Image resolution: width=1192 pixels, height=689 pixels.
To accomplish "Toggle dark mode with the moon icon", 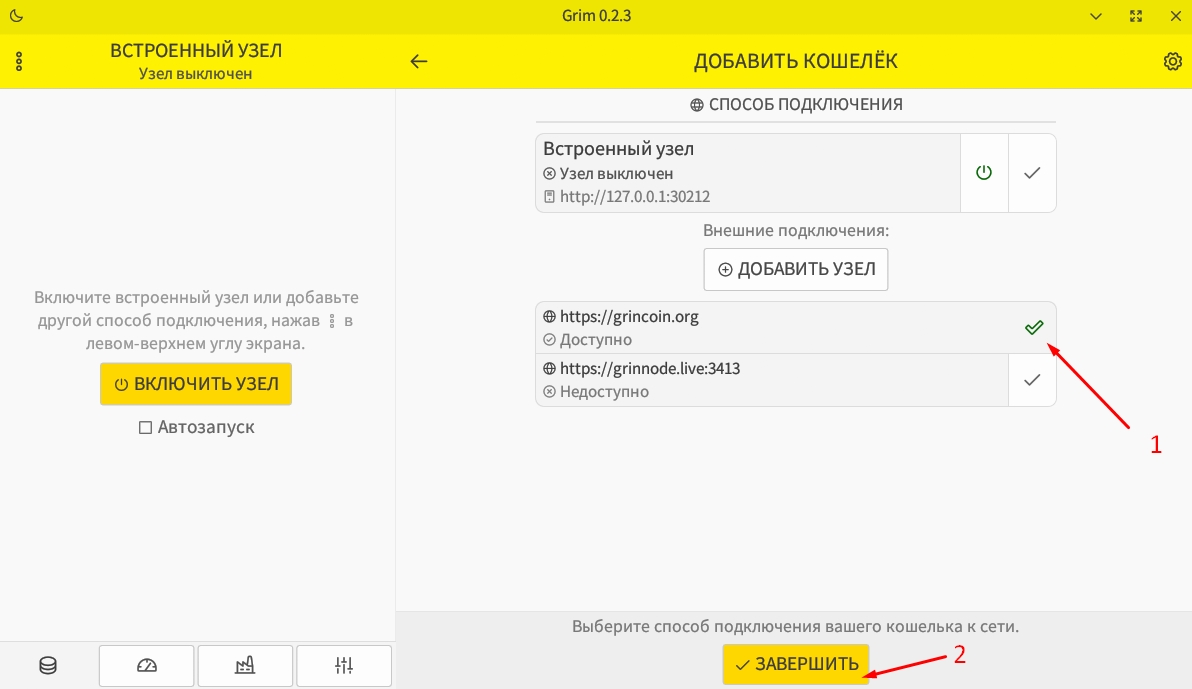I will pos(17,16).
